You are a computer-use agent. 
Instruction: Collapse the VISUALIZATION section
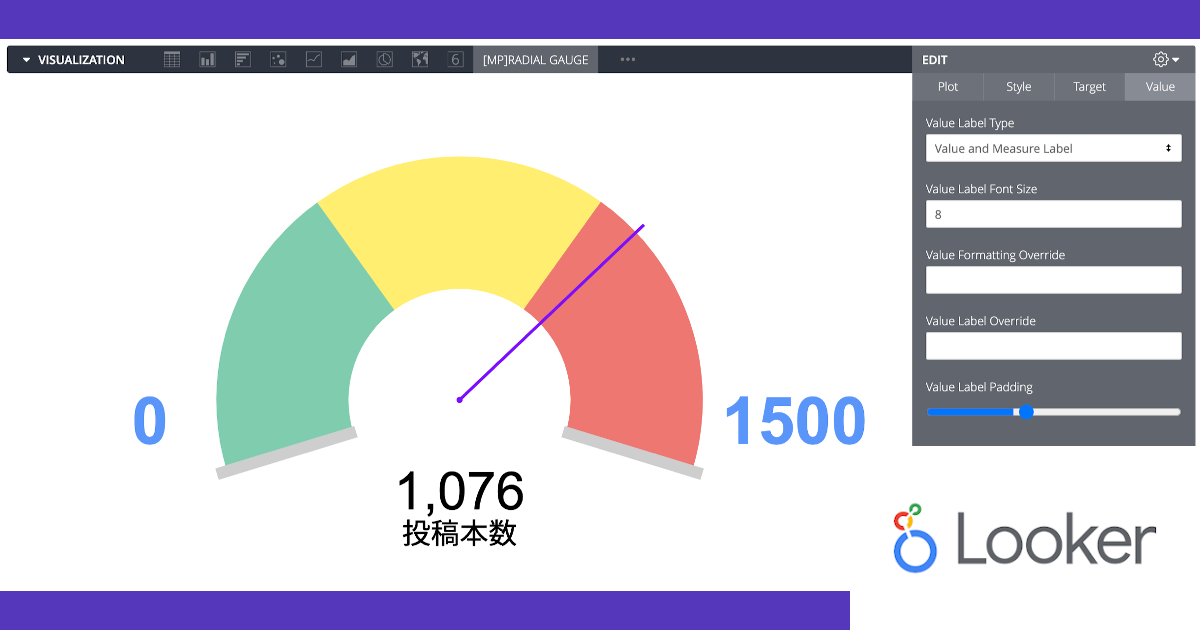73,60
